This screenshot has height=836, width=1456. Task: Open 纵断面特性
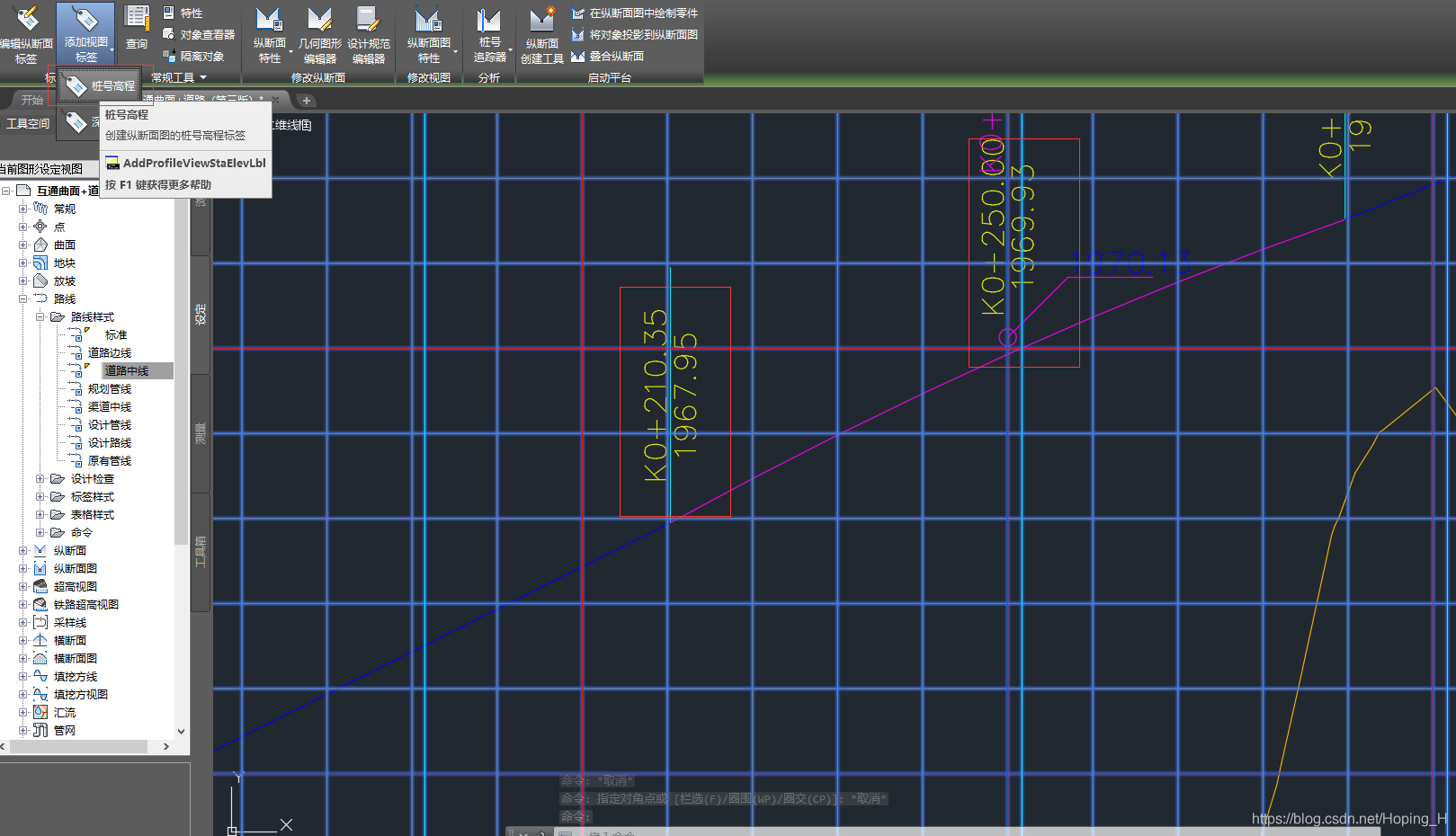269,36
